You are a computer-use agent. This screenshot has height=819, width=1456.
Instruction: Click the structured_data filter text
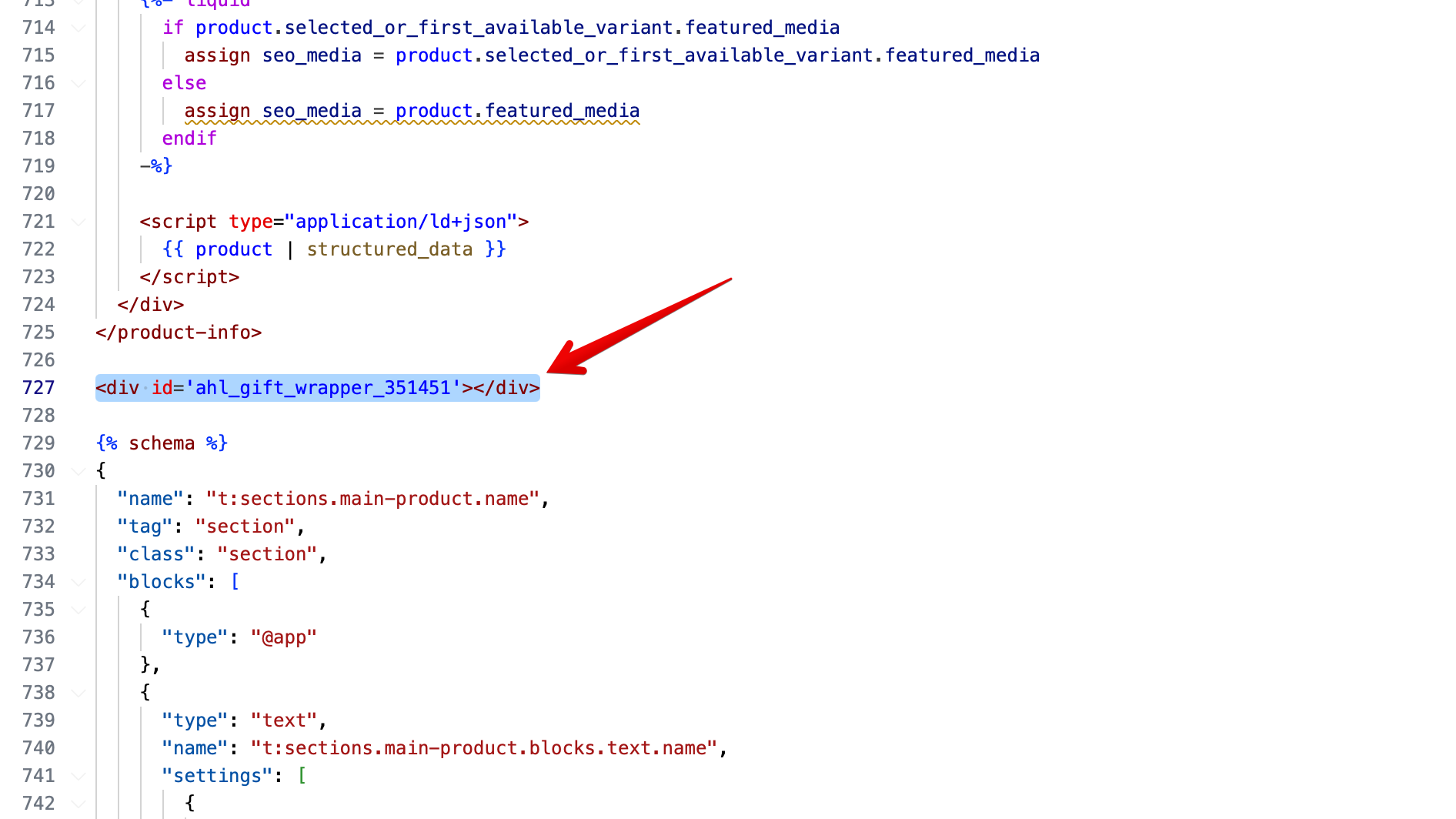coord(389,249)
